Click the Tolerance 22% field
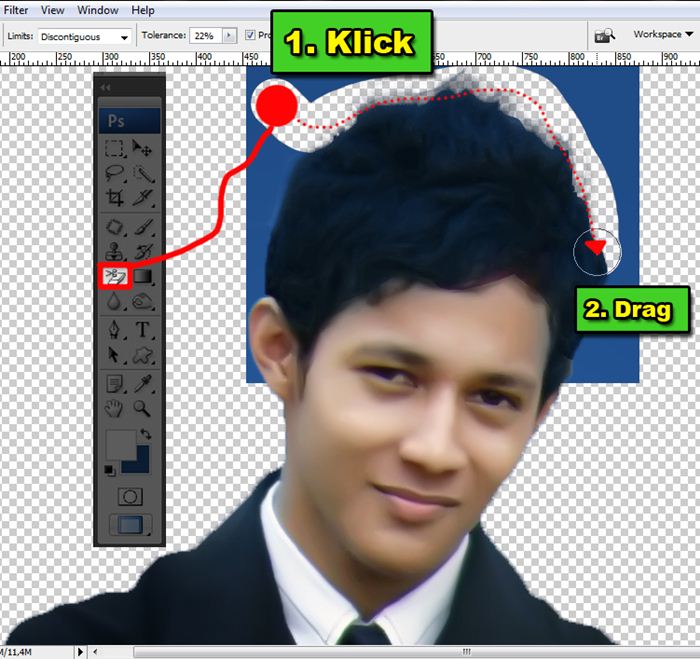The width and height of the screenshot is (700, 659). pyautogui.click(x=206, y=36)
